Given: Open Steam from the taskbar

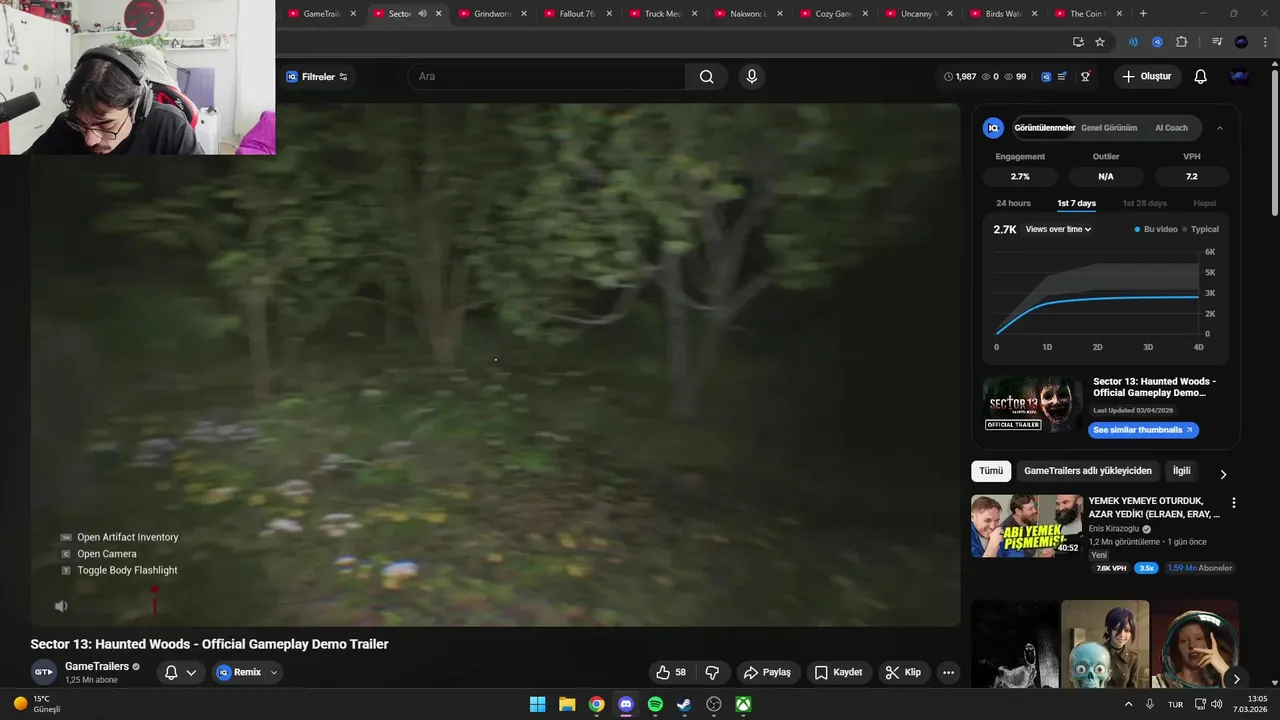Looking at the screenshot, I should [684, 704].
